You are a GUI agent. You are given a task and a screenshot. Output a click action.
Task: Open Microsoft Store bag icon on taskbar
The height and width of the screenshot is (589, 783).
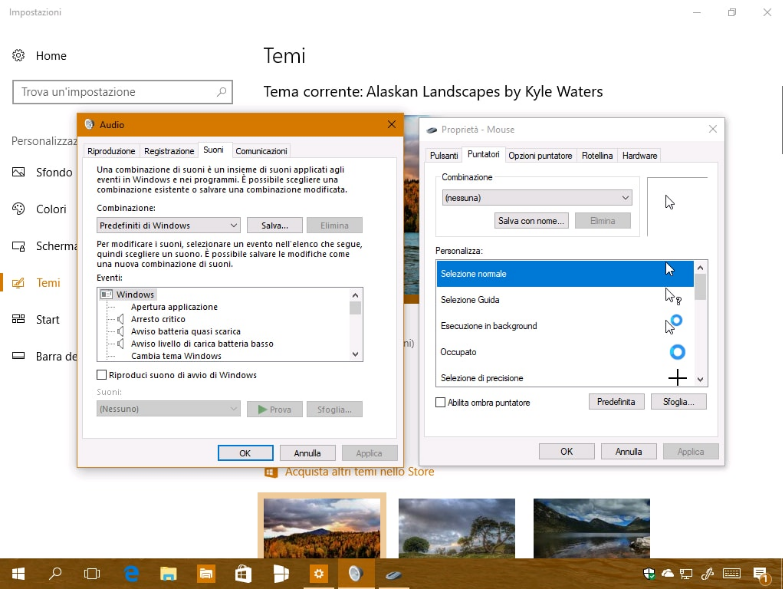[243, 574]
